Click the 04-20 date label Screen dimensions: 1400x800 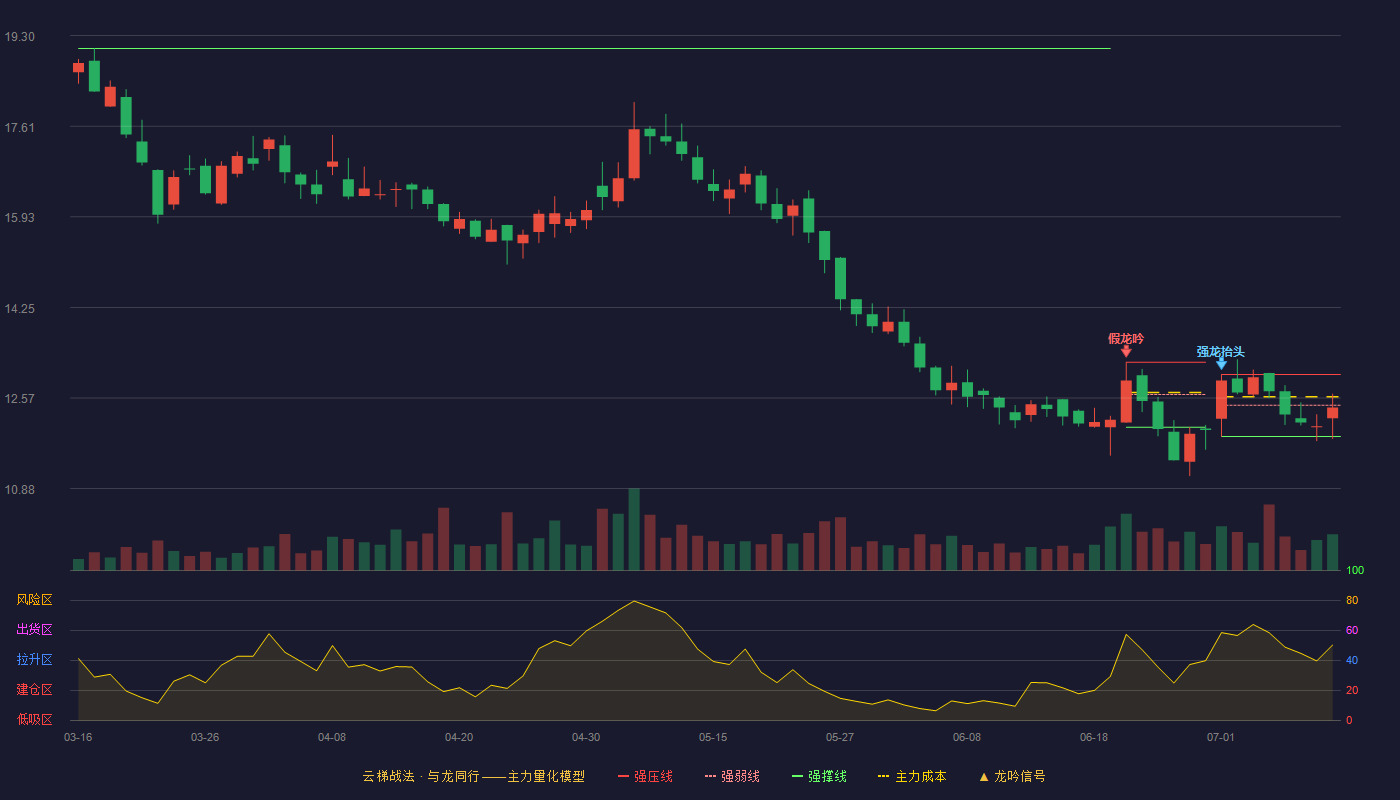click(x=459, y=737)
